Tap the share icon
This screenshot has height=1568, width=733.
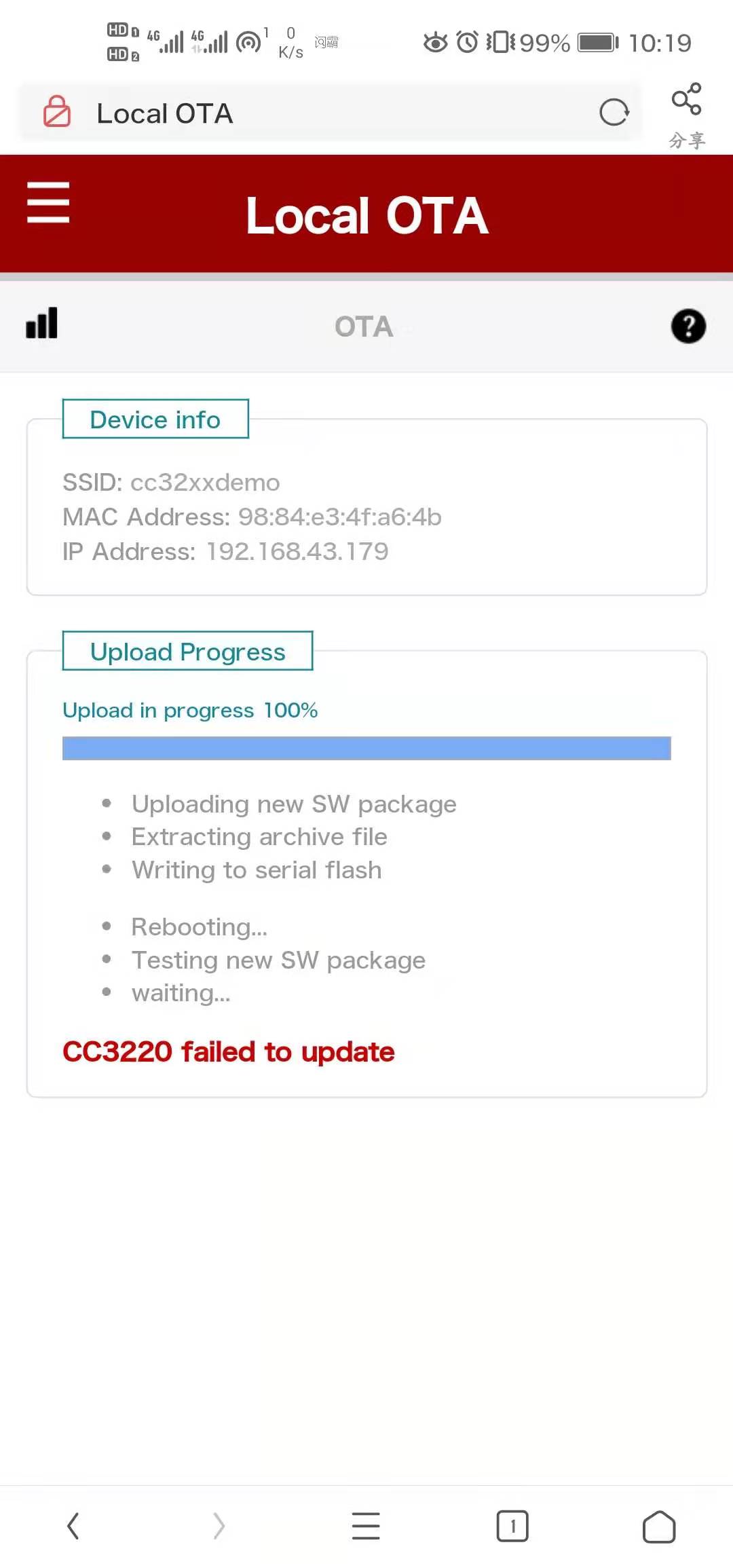686,100
